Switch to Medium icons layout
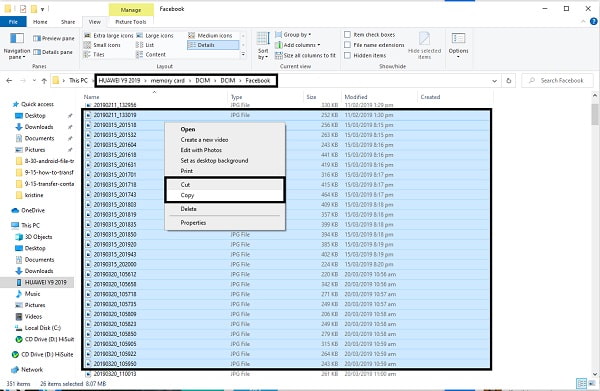Screen dimensions: 600x391 pos(210,36)
